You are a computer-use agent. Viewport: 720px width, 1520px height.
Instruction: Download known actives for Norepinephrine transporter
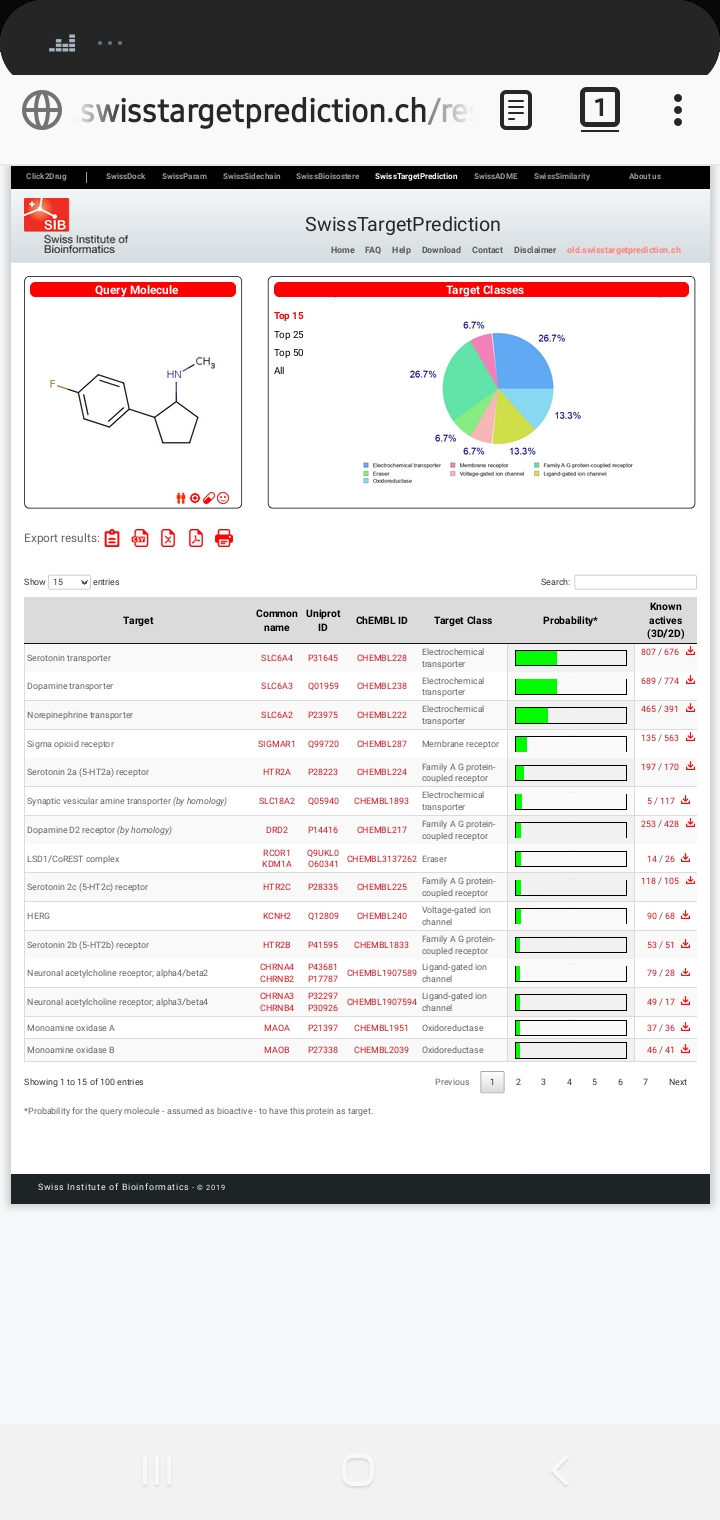click(x=690, y=708)
